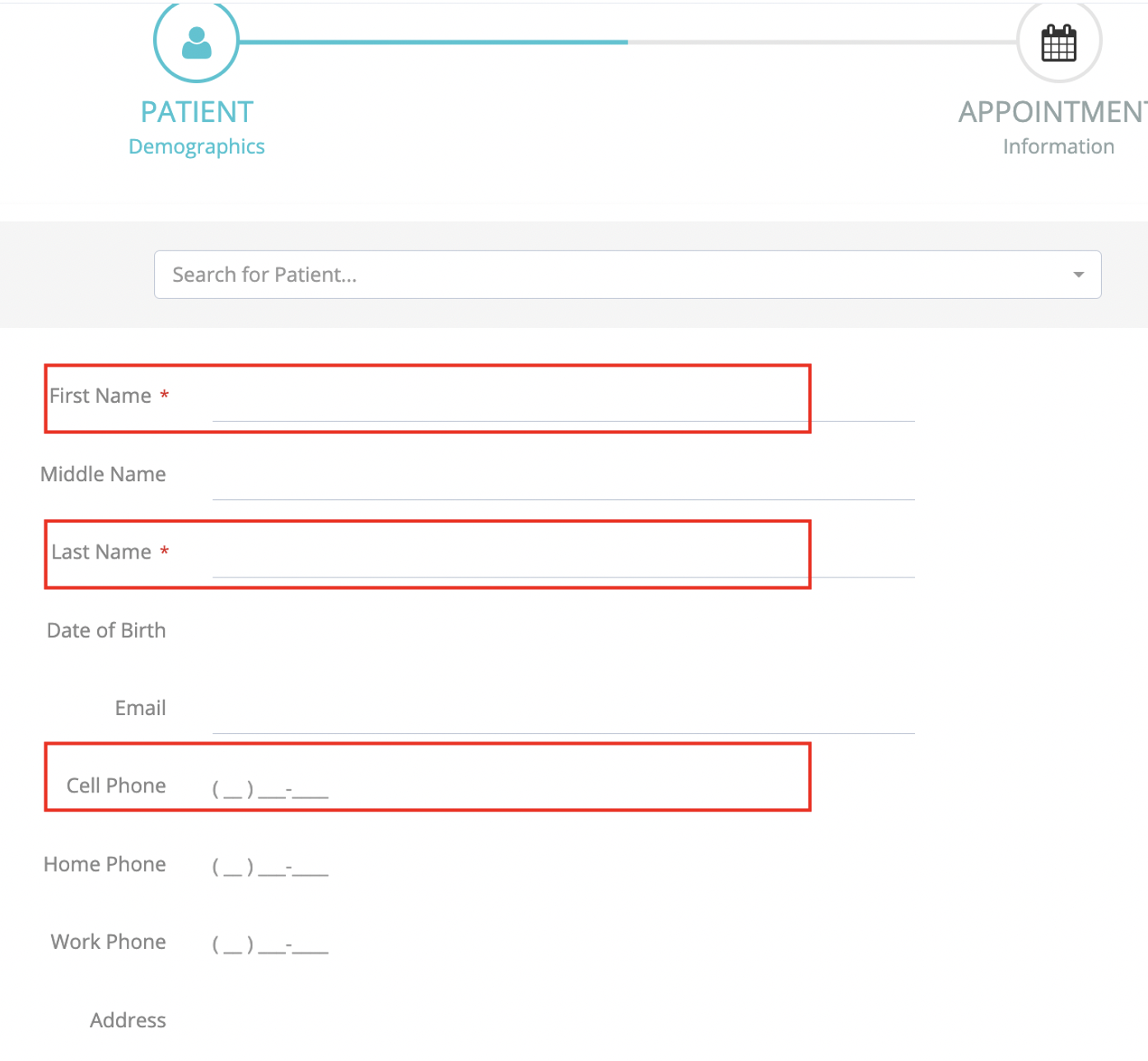Viewport: 1148px width, 1061px height.
Task: Switch to the PATIENT step heading
Action: click(197, 112)
